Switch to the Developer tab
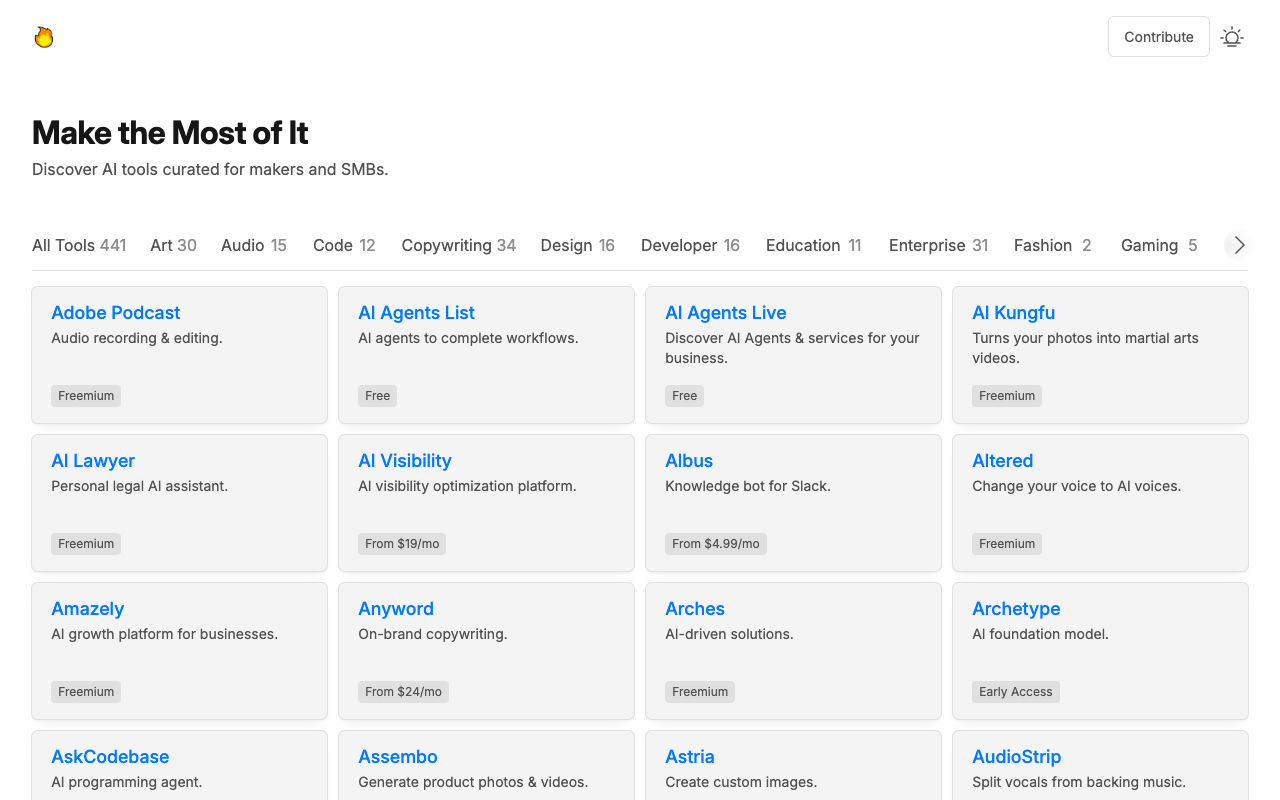This screenshot has width=1280, height=800. click(690, 245)
